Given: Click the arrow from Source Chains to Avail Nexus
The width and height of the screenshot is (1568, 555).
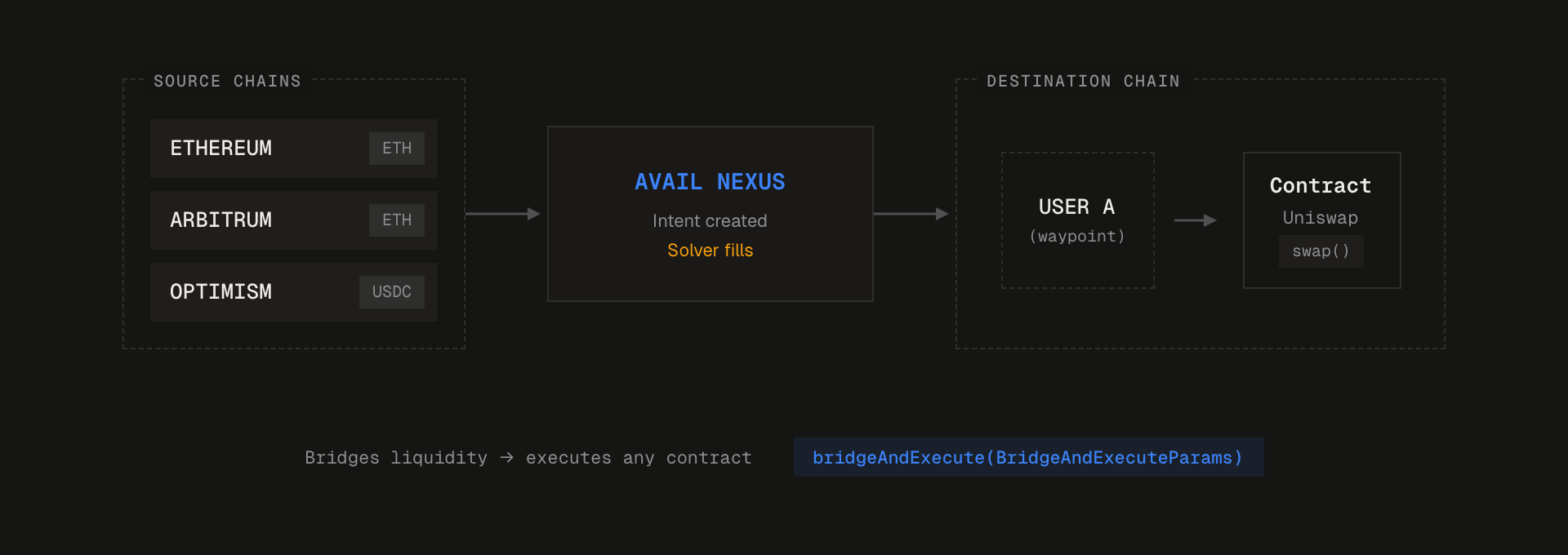Looking at the screenshot, I should pos(503,214).
